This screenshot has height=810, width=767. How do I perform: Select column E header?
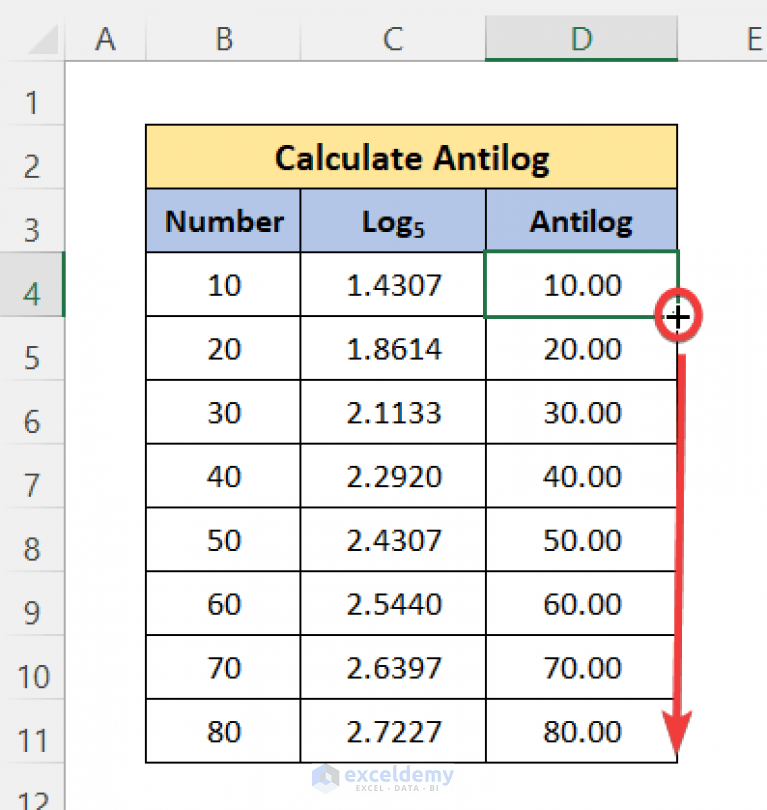pos(723,38)
